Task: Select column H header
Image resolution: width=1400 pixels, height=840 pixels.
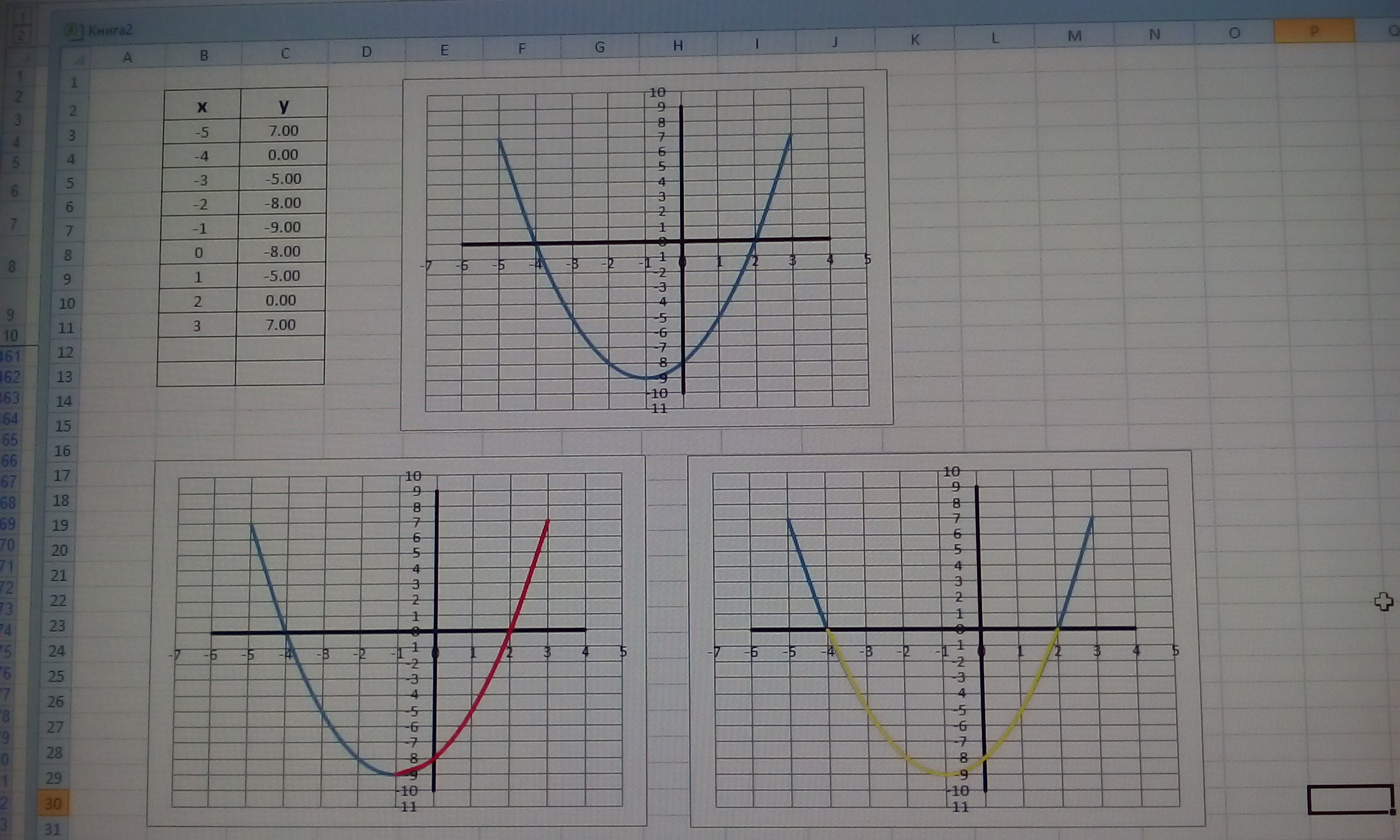Action: tap(677, 46)
